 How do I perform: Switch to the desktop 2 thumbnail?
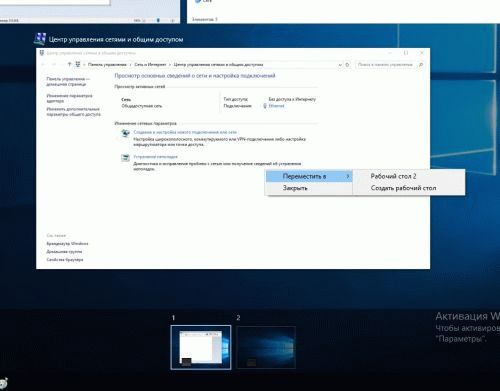point(266,347)
